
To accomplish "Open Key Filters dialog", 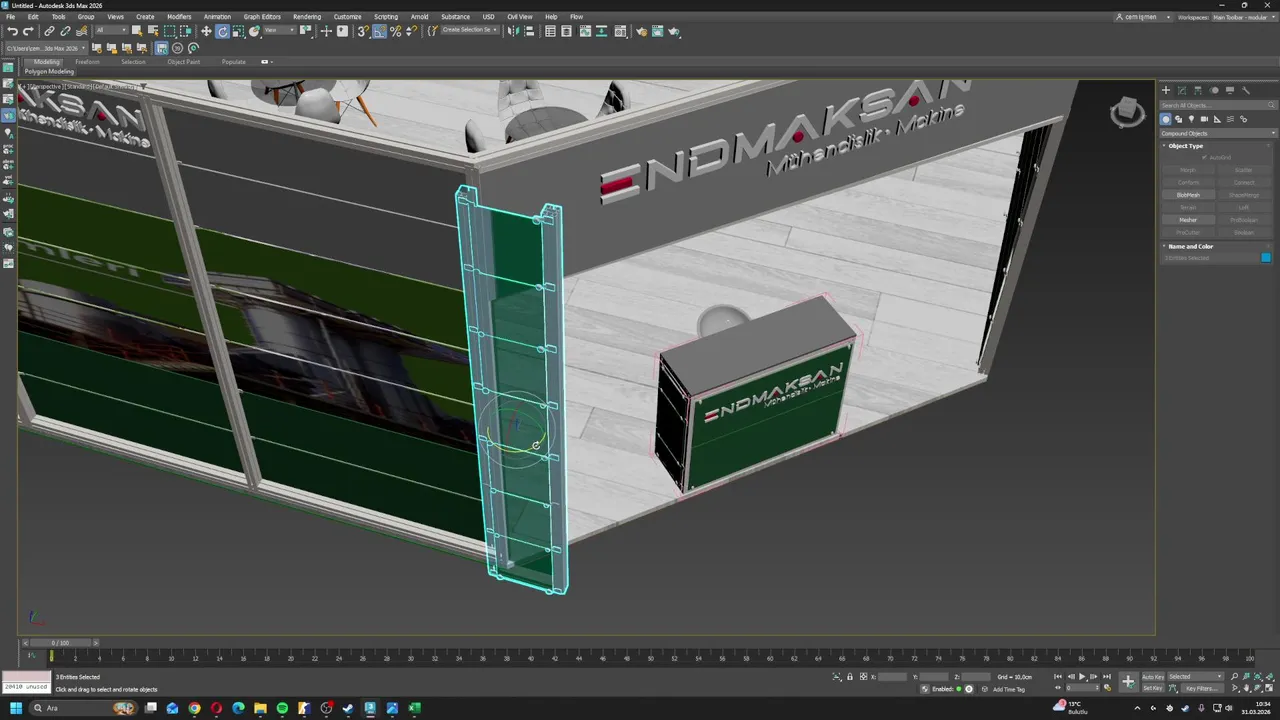I will (x=1203, y=688).
